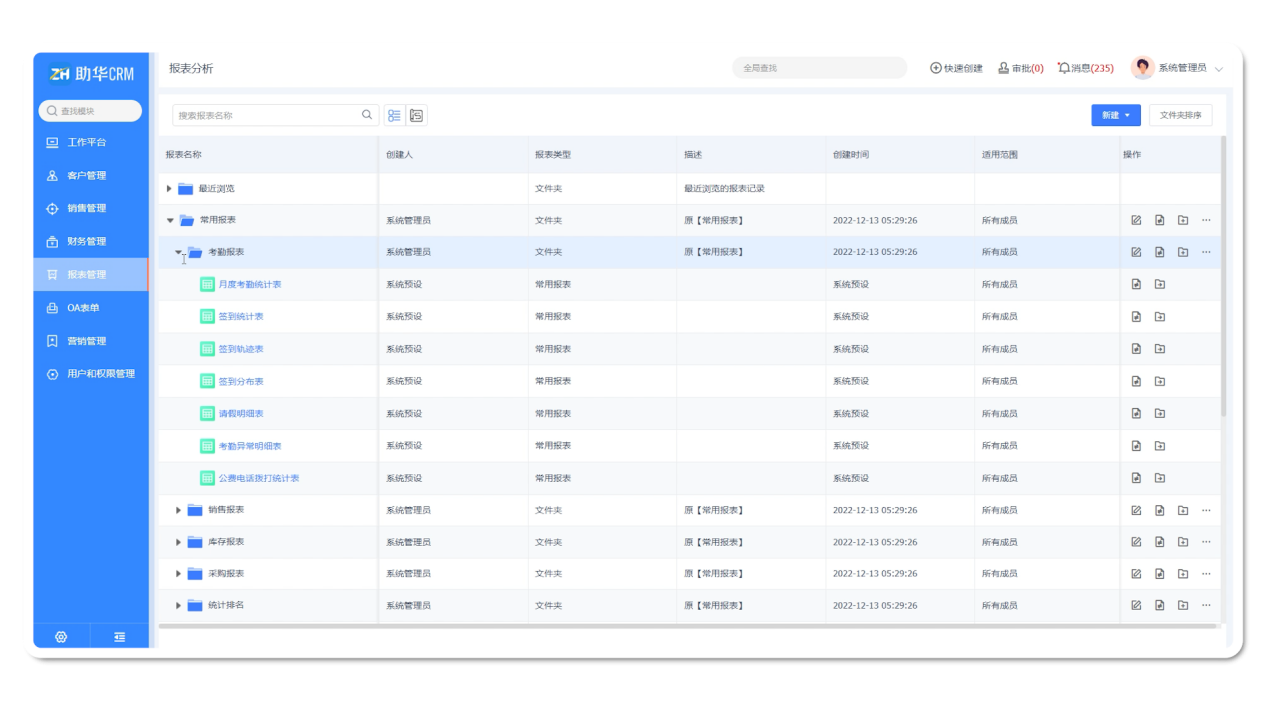Switch to the list view toggle
1267x713 pixels.
point(394,116)
